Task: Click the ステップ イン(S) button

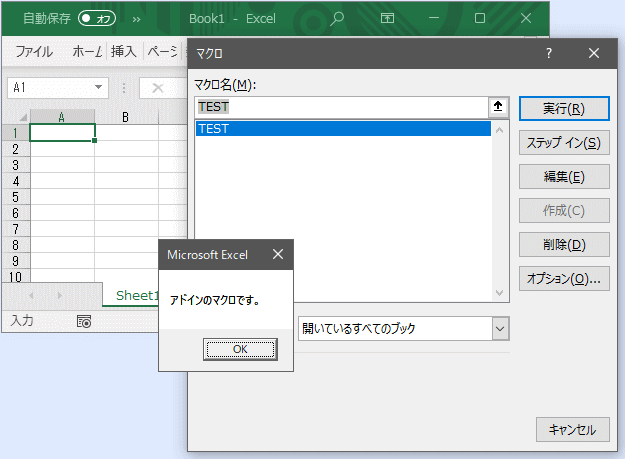Action: click(564, 142)
